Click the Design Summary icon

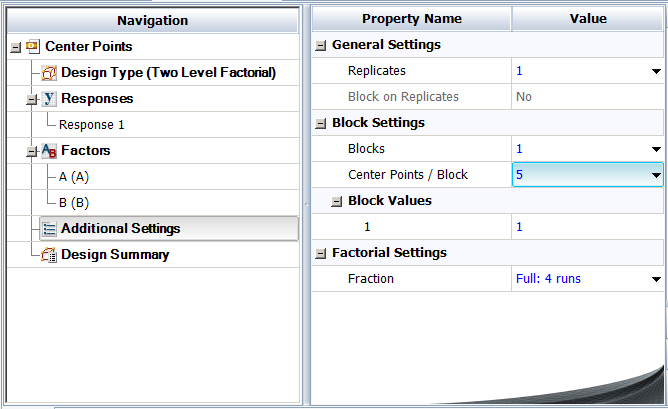pos(49,255)
